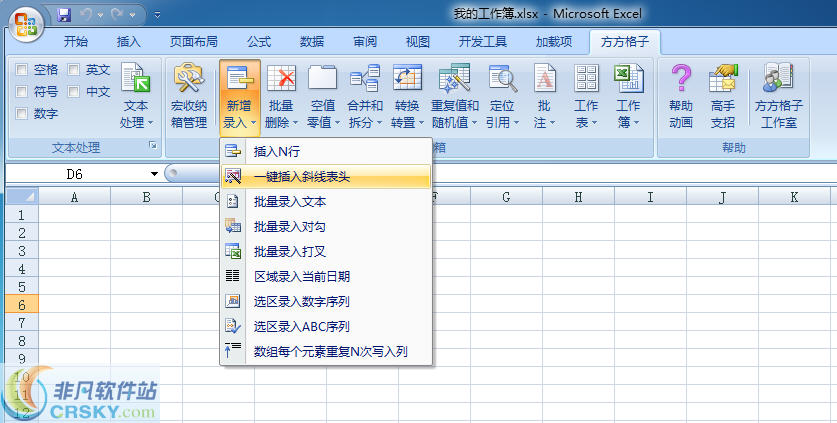837x423 pixels.
Task: Switch to the 页面布局 tab
Action: coord(194,42)
